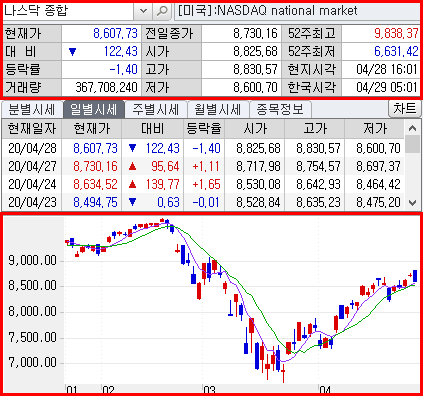Click the 나스닥 종합 index name field
The height and width of the screenshot is (396, 423).
coord(68,11)
